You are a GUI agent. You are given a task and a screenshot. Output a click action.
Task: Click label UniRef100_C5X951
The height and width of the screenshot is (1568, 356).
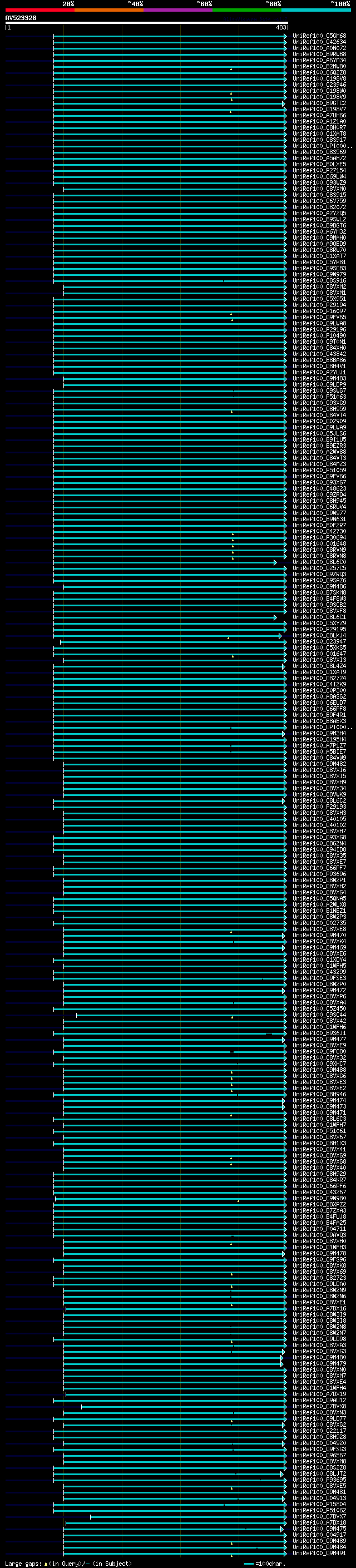[x=319, y=299]
